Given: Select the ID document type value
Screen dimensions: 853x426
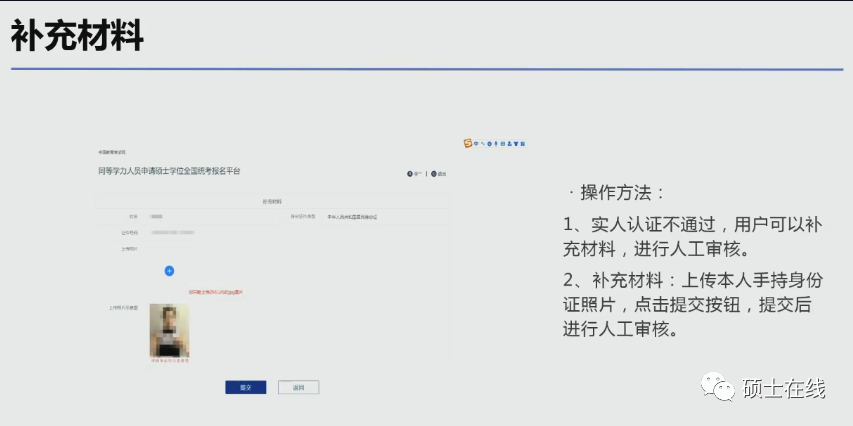Looking at the screenshot, I should tap(352, 216).
